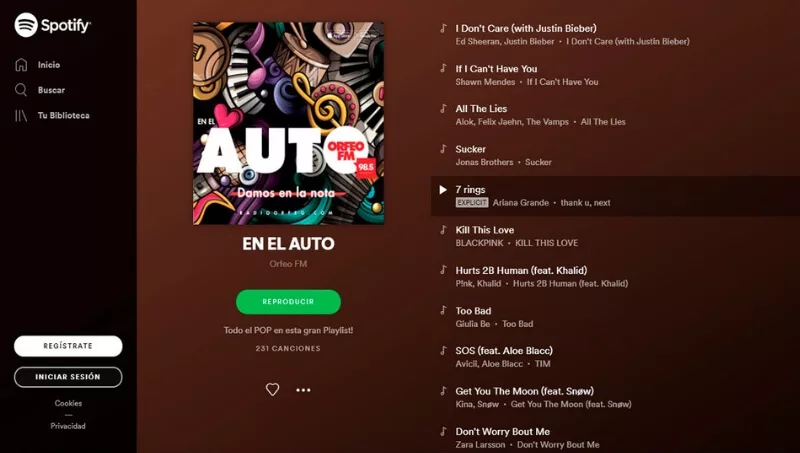This screenshot has width=800, height=453.
Task: Open the Tu Biblioteca library icon
Action: coord(21,116)
